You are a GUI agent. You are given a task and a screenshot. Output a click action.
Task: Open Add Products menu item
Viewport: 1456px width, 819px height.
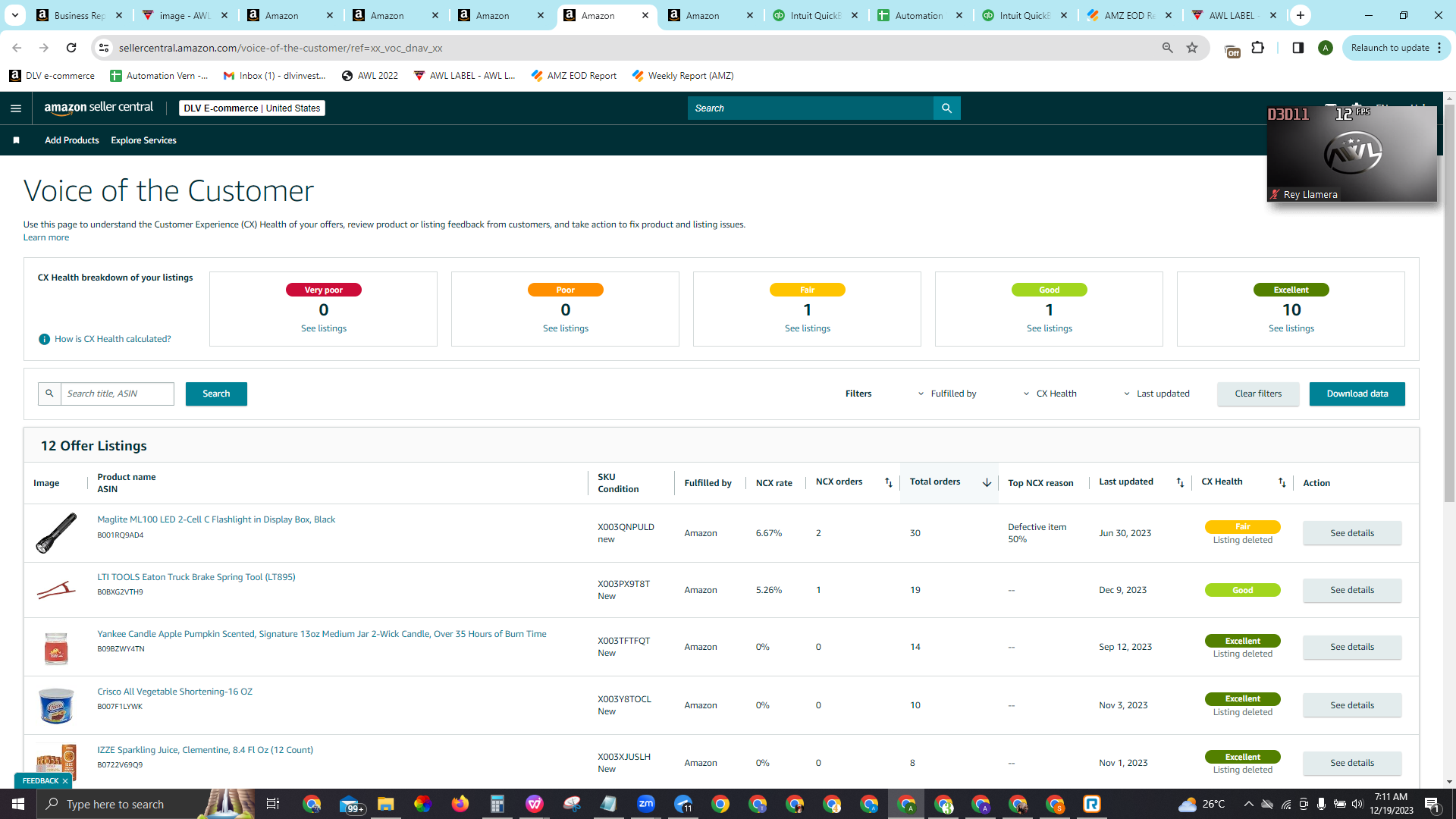pyautogui.click(x=72, y=140)
